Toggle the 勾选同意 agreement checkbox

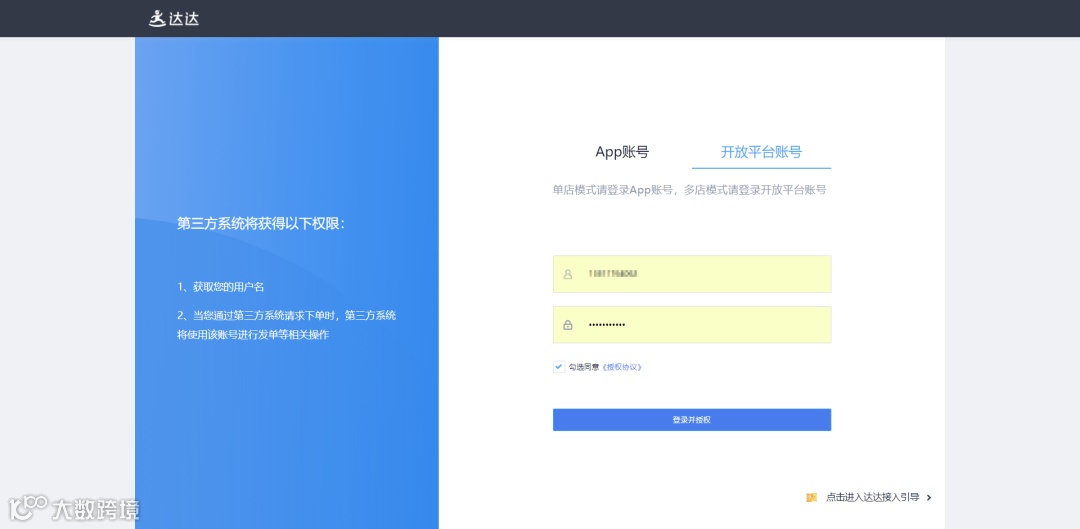click(x=559, y=367)
